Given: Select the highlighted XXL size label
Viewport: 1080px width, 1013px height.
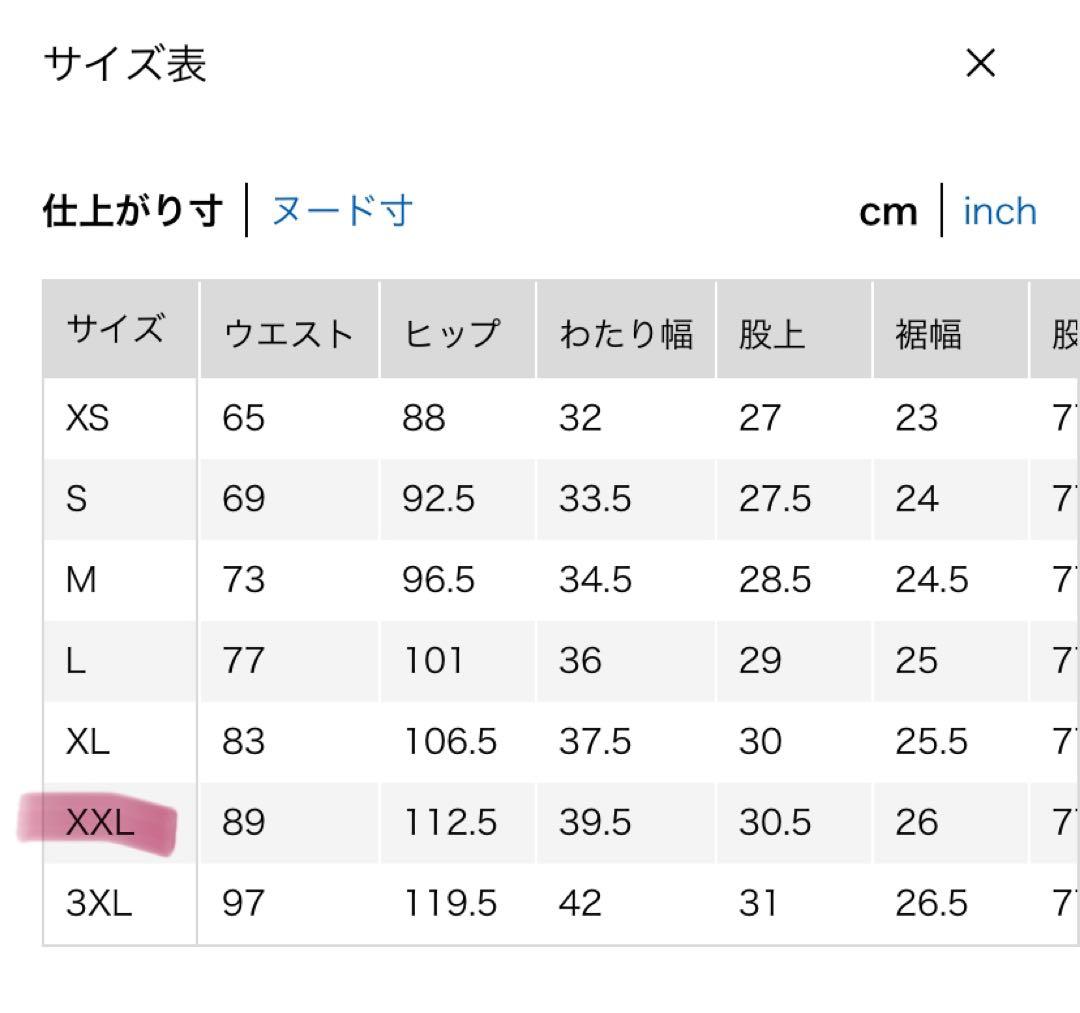Looking at the screenshot, I should 99,823.
